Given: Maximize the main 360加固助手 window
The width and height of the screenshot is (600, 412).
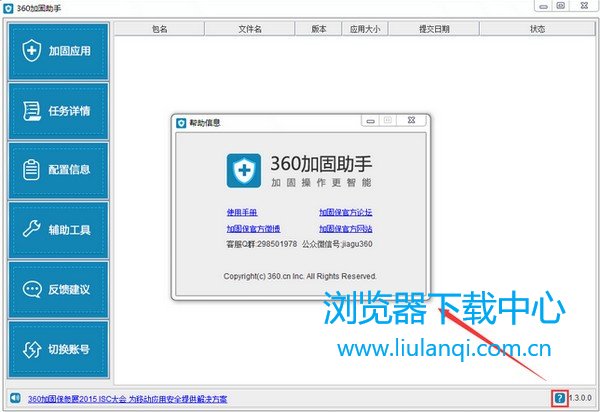Looking at the screenshot, I should pyautogui.click(x=561, y=5).
